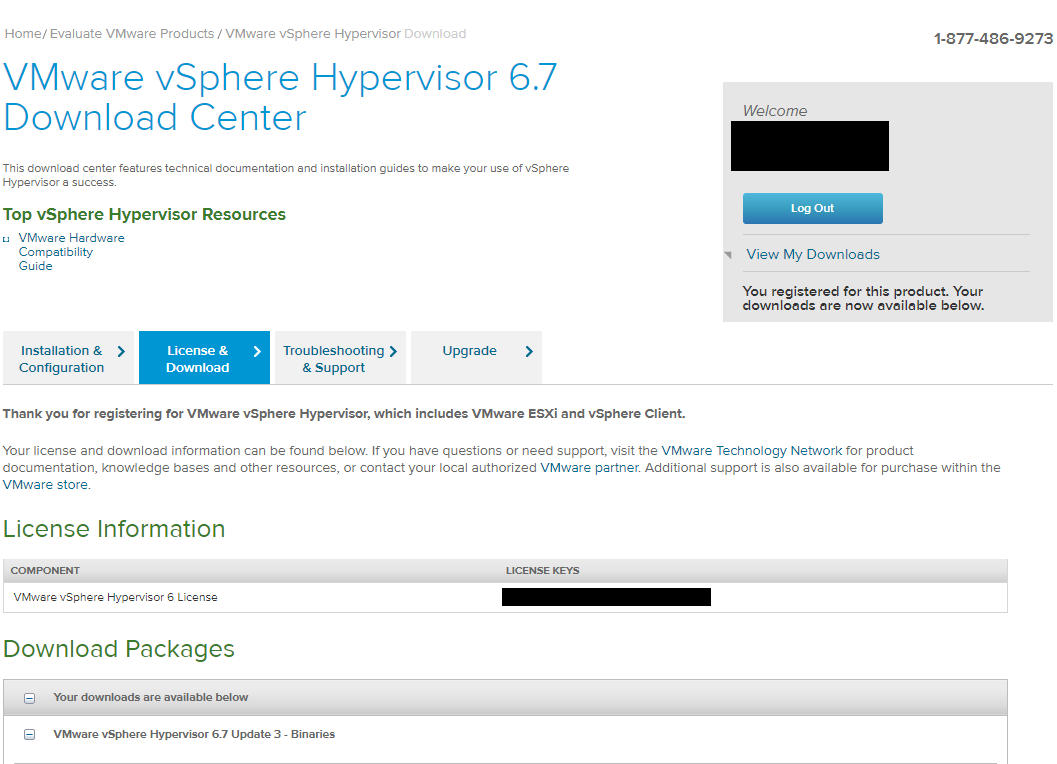Click 'VMware vSphere Hypervisor 6.7 Update 3 - Binaries' text
Viewport: 1057px width, 764px height.
point(194,734)
